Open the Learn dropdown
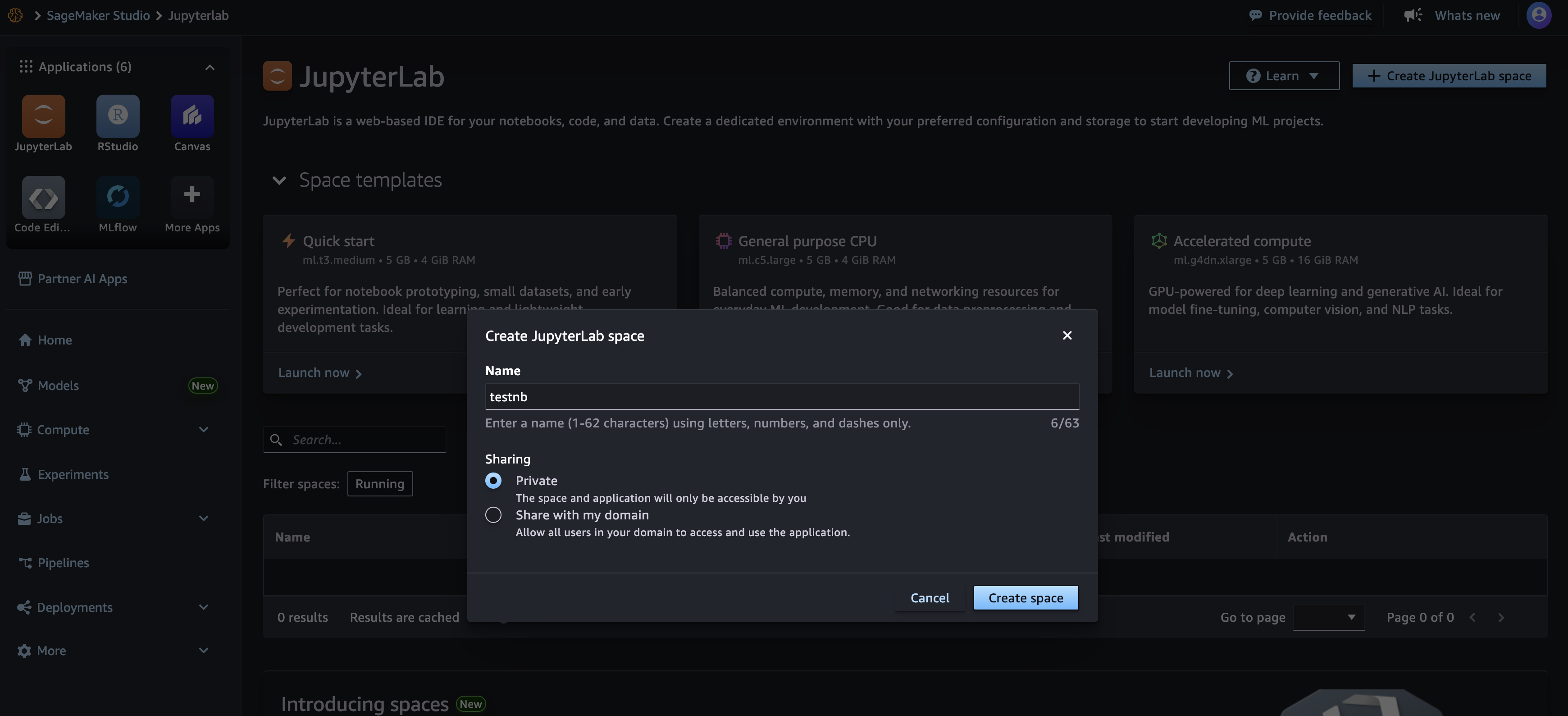The height and width of the screenshot is (716, 1568). 1284,76
